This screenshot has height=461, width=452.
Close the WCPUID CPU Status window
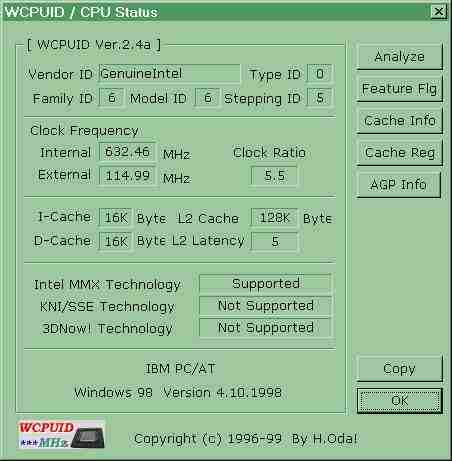pos(439,12)
